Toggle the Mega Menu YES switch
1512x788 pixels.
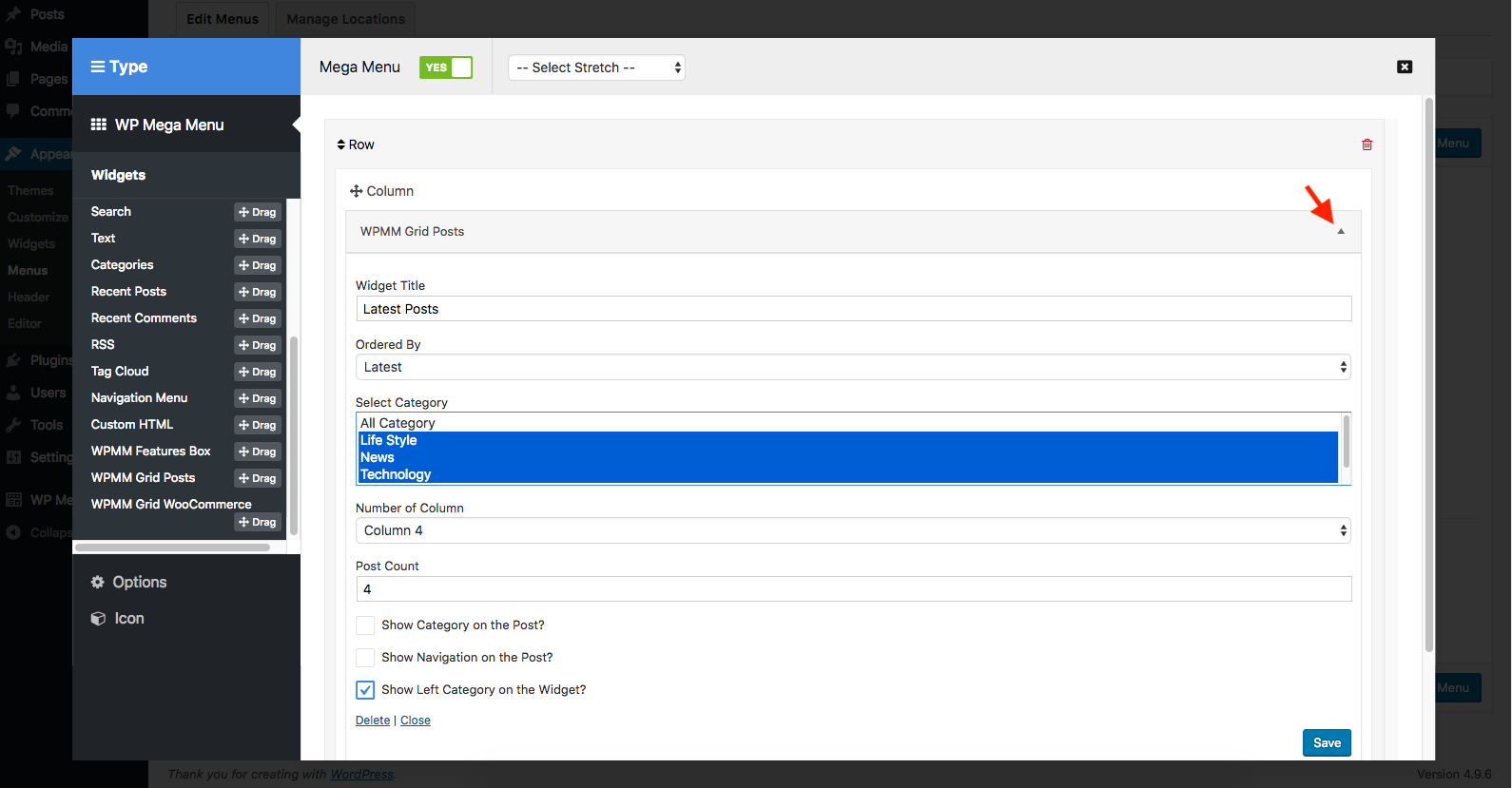[x=445, y=67]
